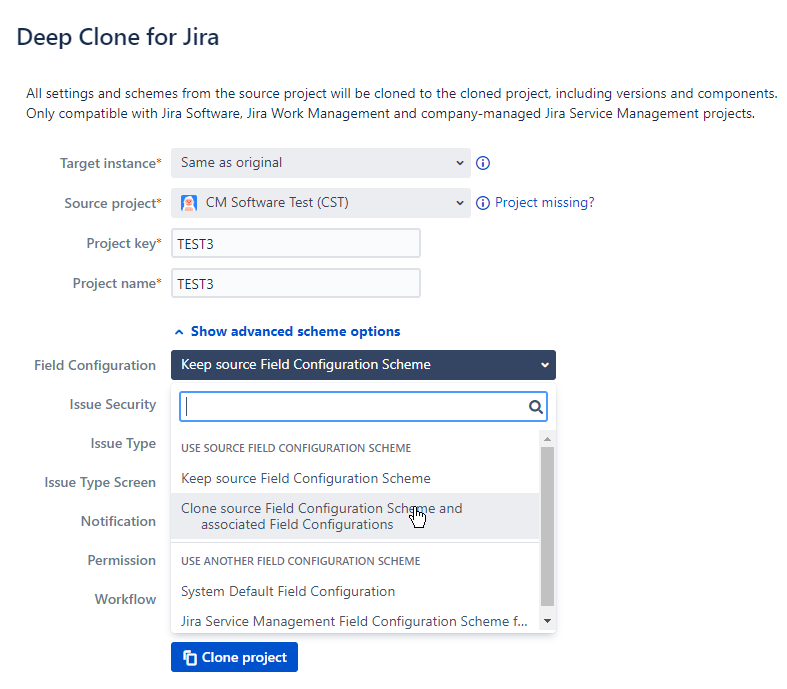Click copy icon on Clone project button
787x689 pixels.
[x=190, y=657]
